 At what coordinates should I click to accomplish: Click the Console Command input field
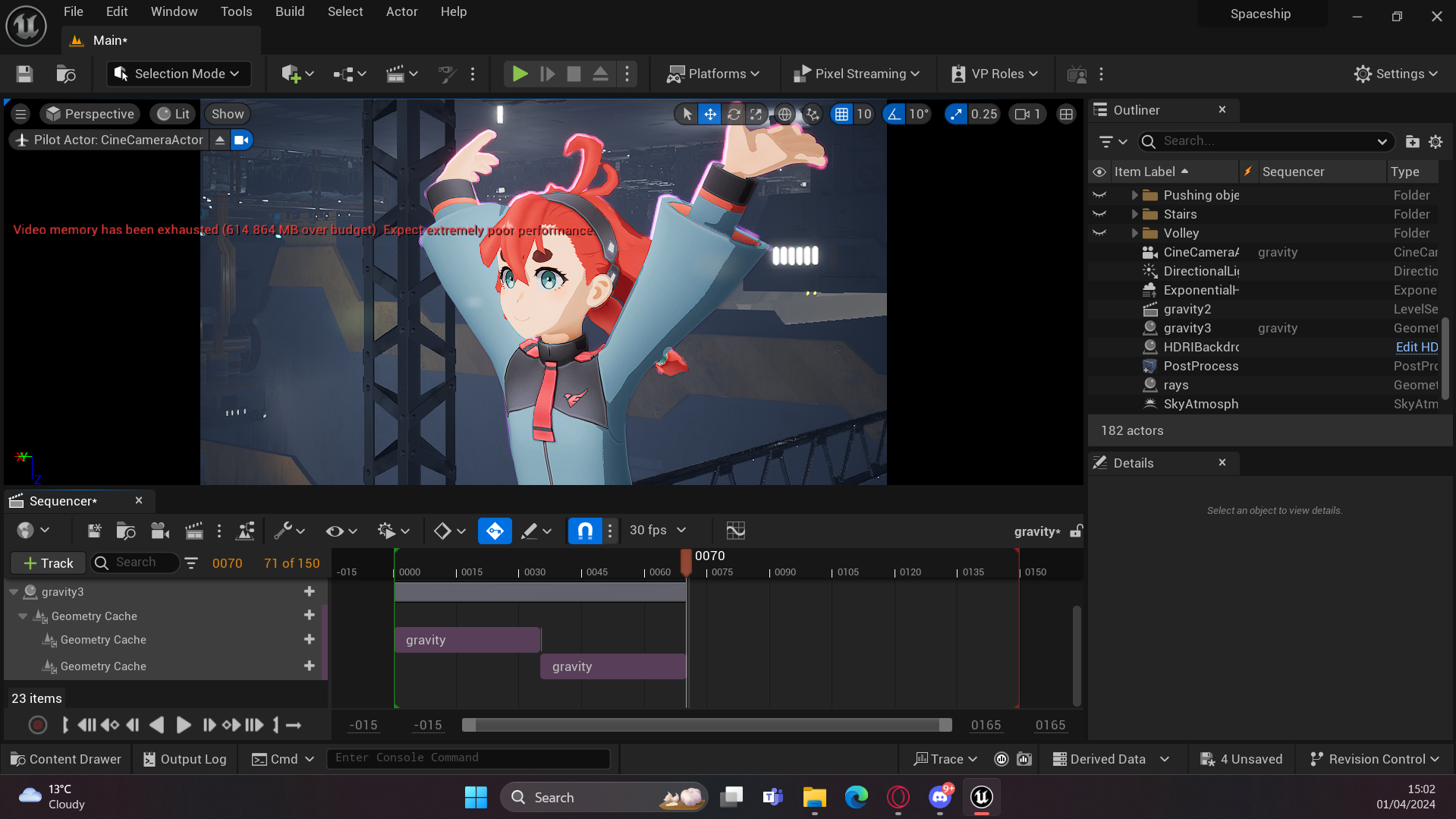468,758
